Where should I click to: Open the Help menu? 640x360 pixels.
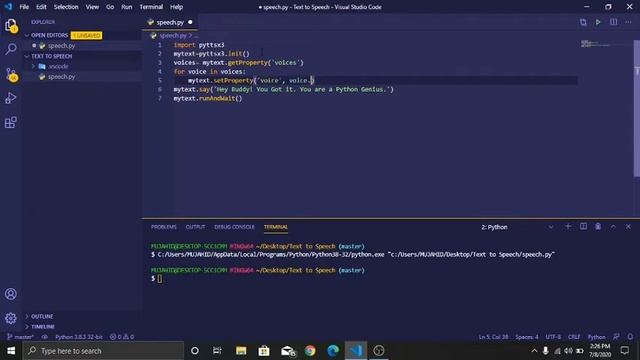(x=176, y=7)
